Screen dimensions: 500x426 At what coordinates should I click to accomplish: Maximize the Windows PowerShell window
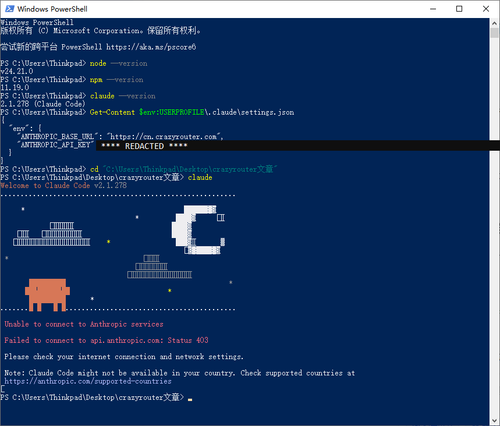pos(459,9)
